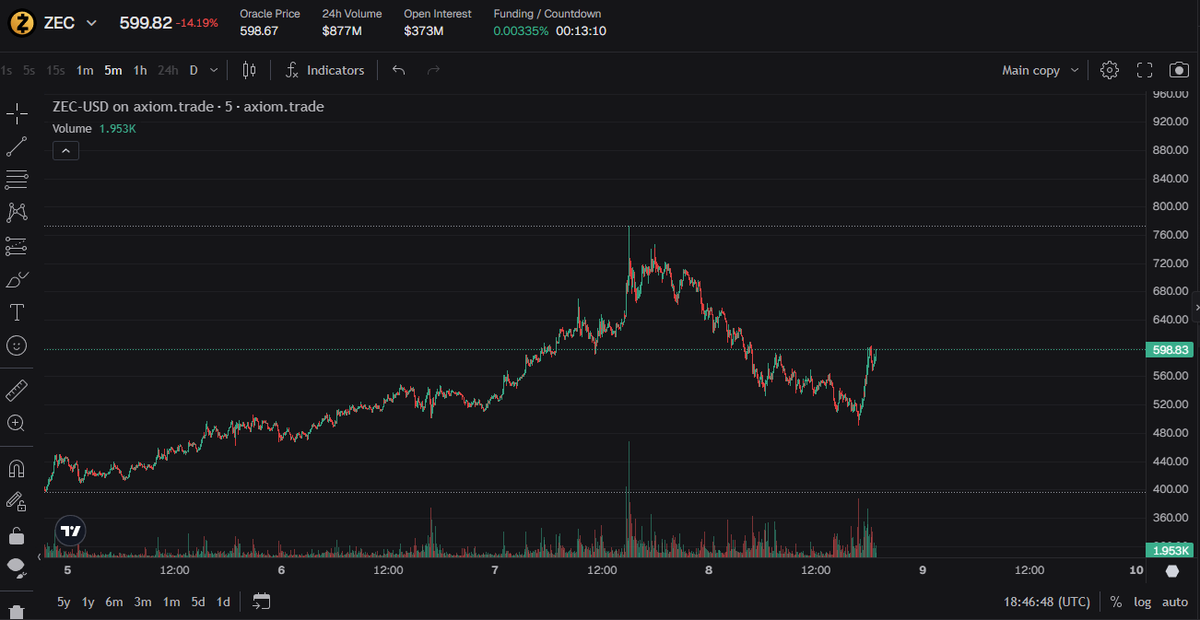Set the range to 5y
Image resolution: width=1200 pixels, height=620 pixels.
(64, 601)
